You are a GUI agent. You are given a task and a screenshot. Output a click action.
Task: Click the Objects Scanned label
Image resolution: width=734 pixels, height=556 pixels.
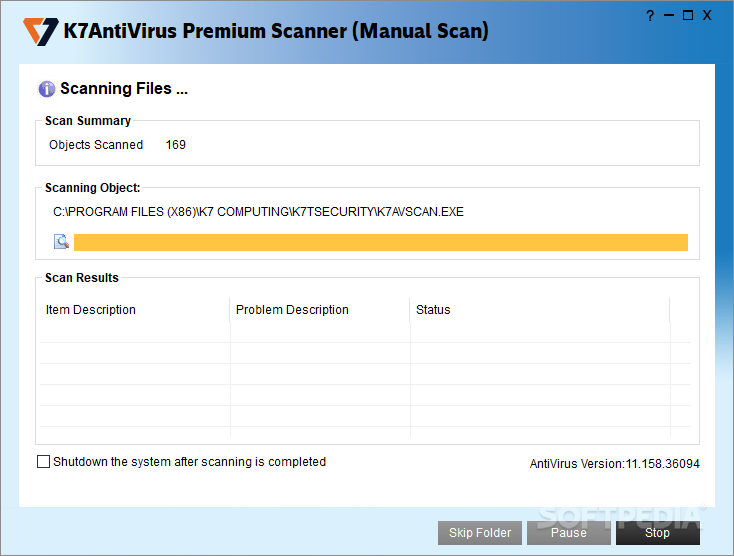point(96,145)
